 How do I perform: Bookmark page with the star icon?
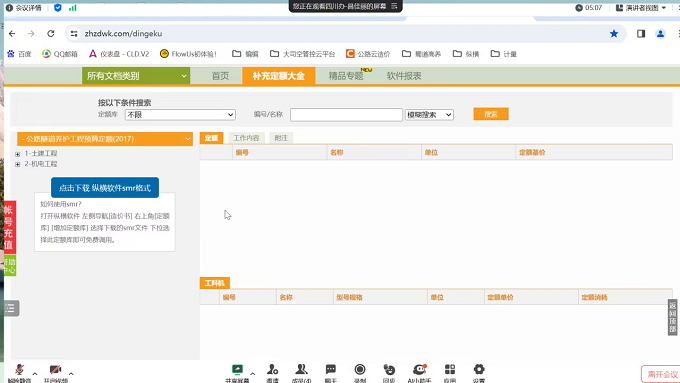(614, 33)
